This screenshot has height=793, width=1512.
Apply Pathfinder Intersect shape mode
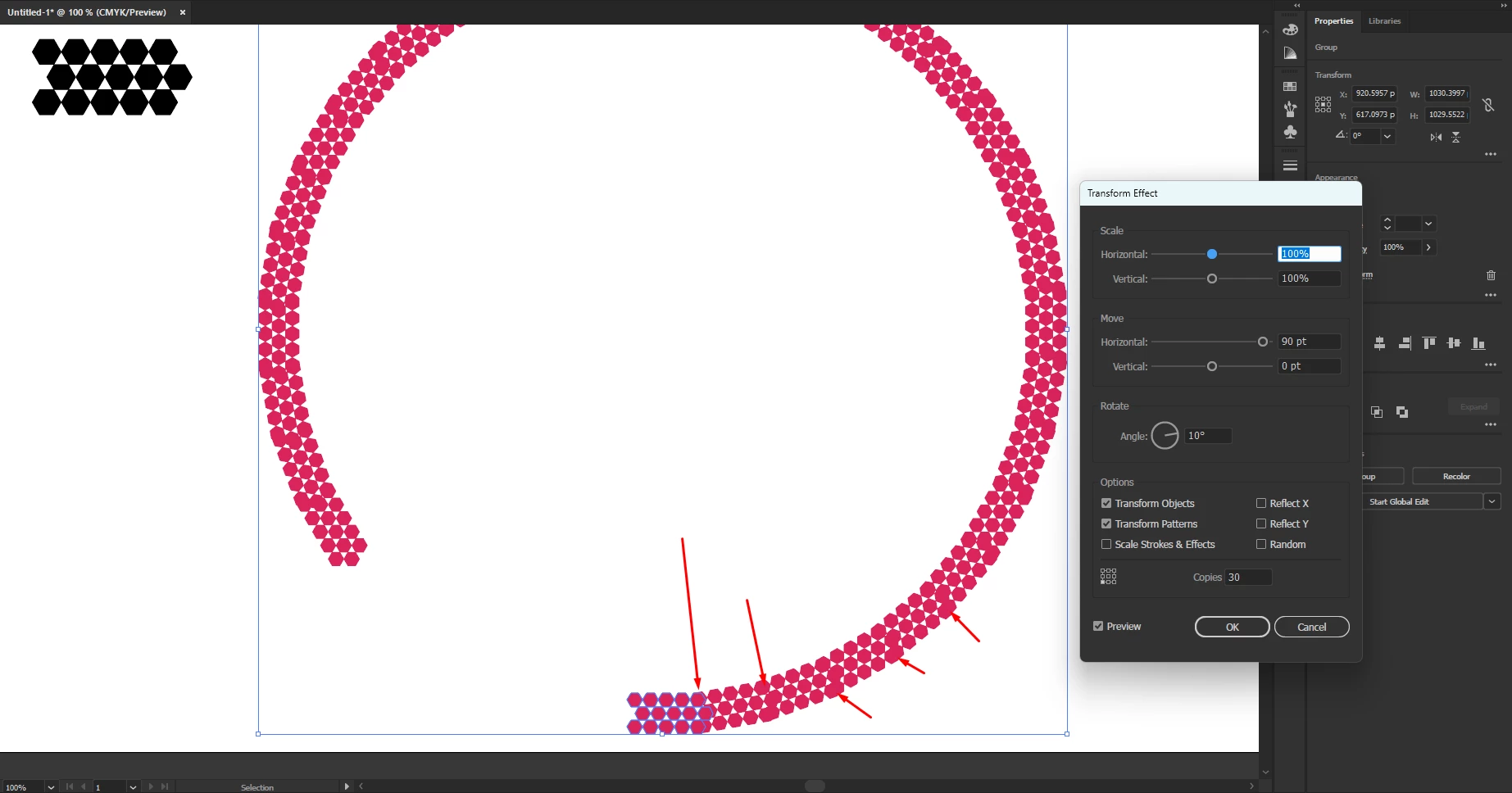point(1377,412)
